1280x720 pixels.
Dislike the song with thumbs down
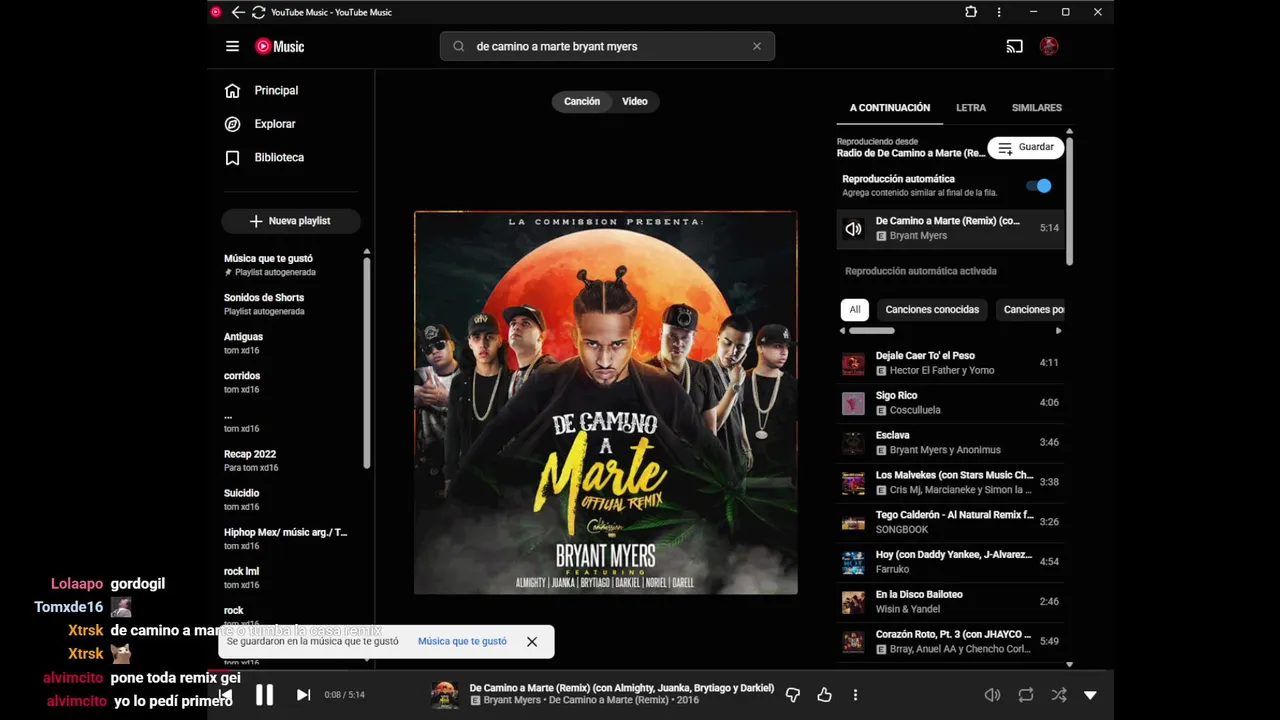(x=793, y=695)
